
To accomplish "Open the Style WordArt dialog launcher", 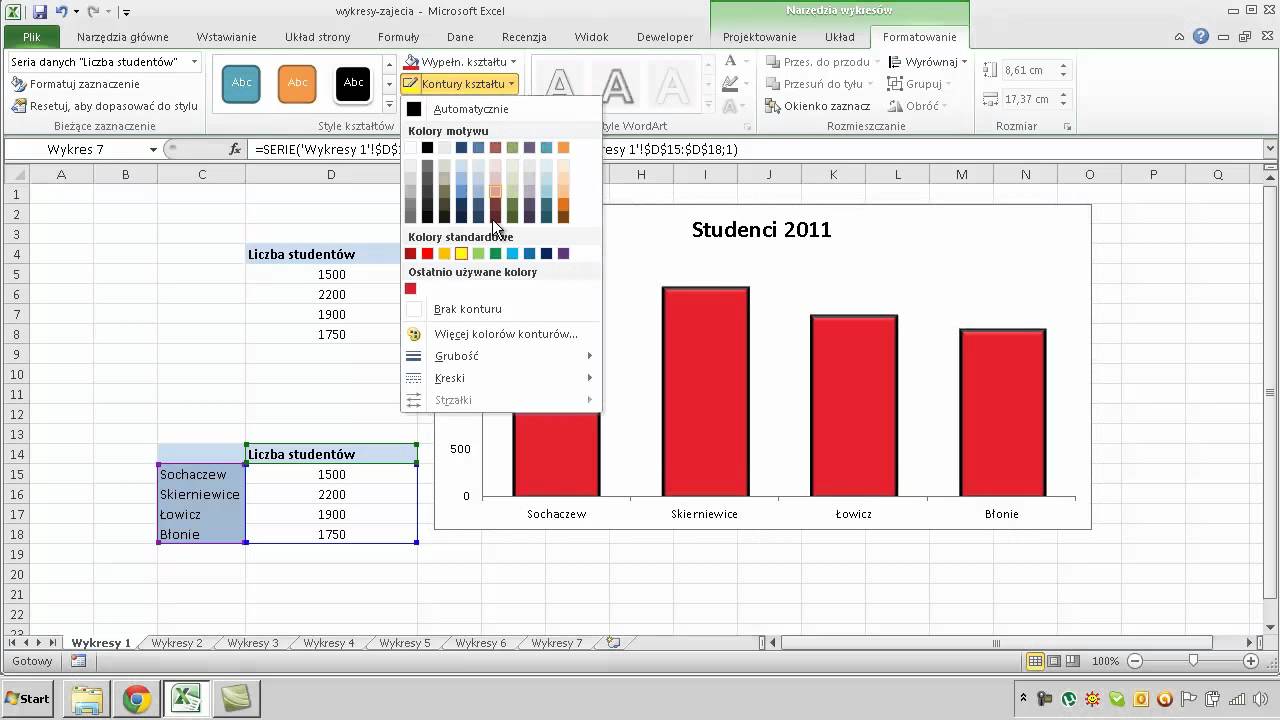I will click(x=747, y=127).
